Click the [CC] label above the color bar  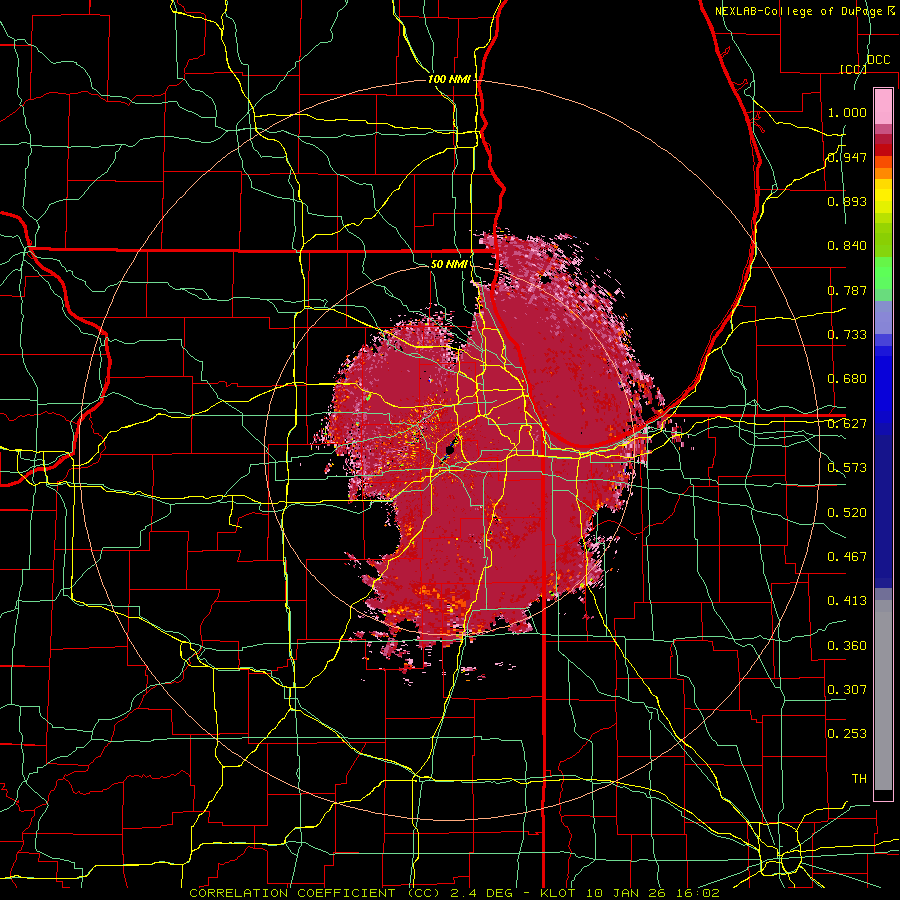coord(853,69)
